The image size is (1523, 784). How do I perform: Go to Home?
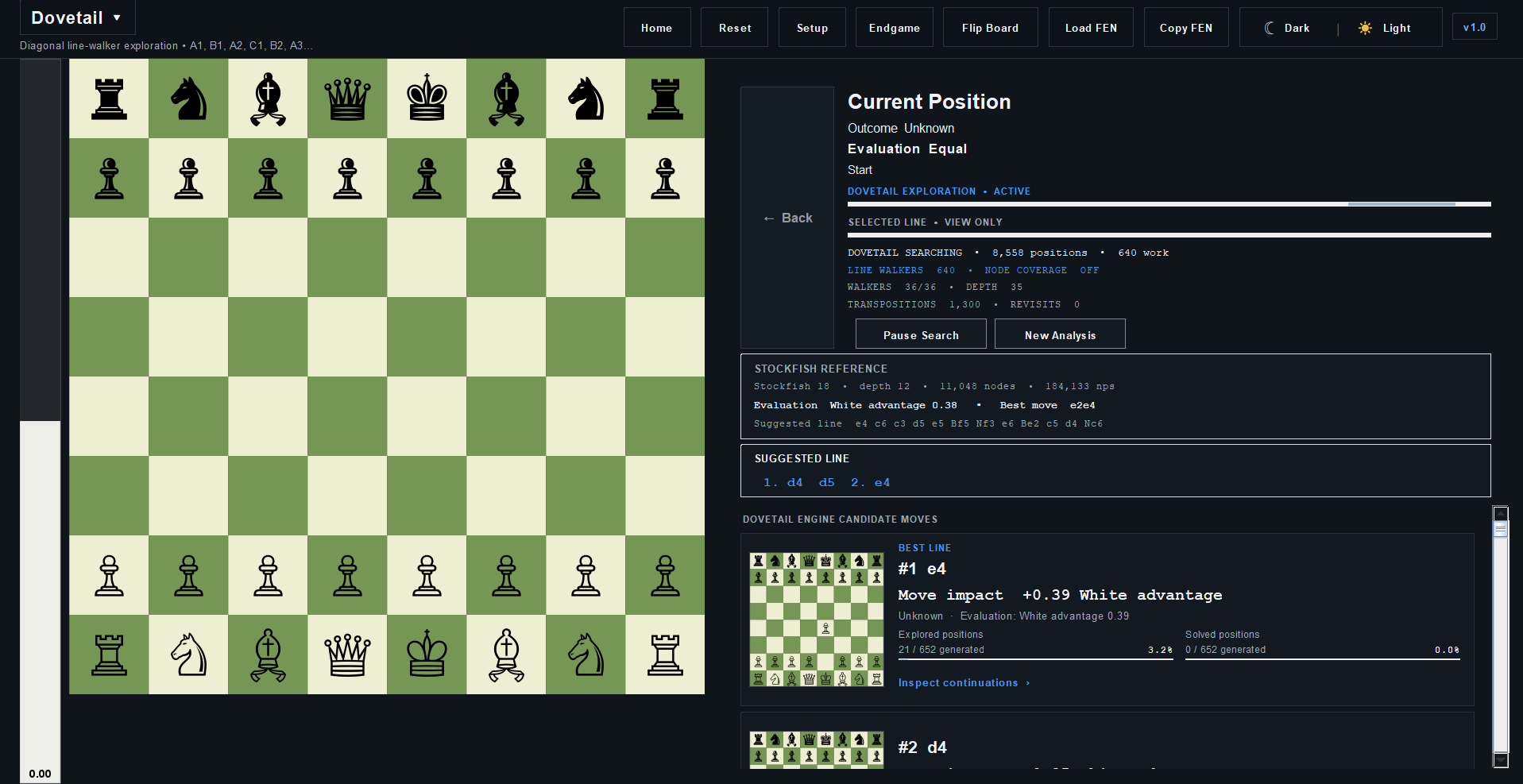[x=657, y=28]
